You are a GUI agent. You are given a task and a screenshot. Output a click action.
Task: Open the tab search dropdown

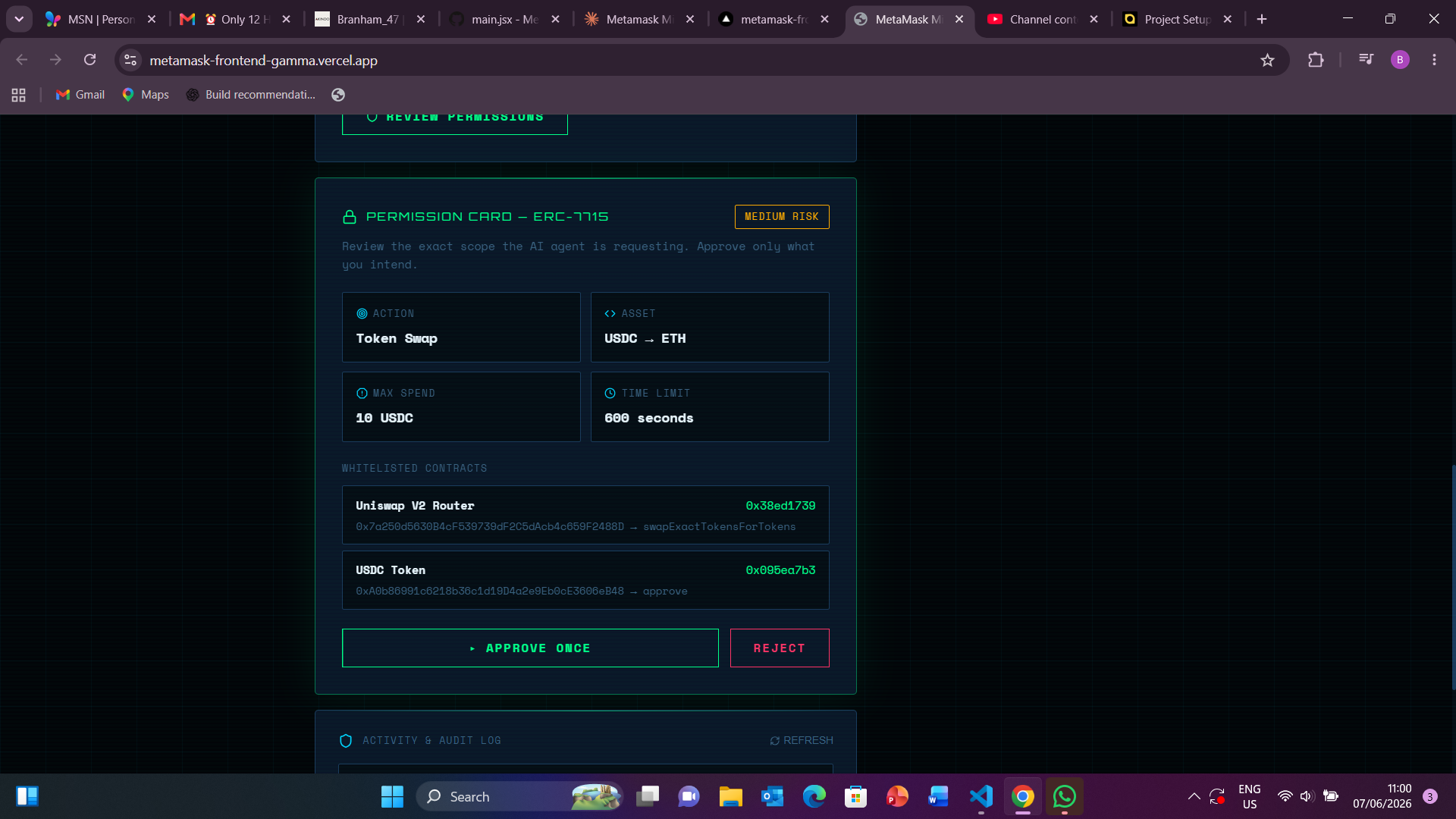pos(19,20)
